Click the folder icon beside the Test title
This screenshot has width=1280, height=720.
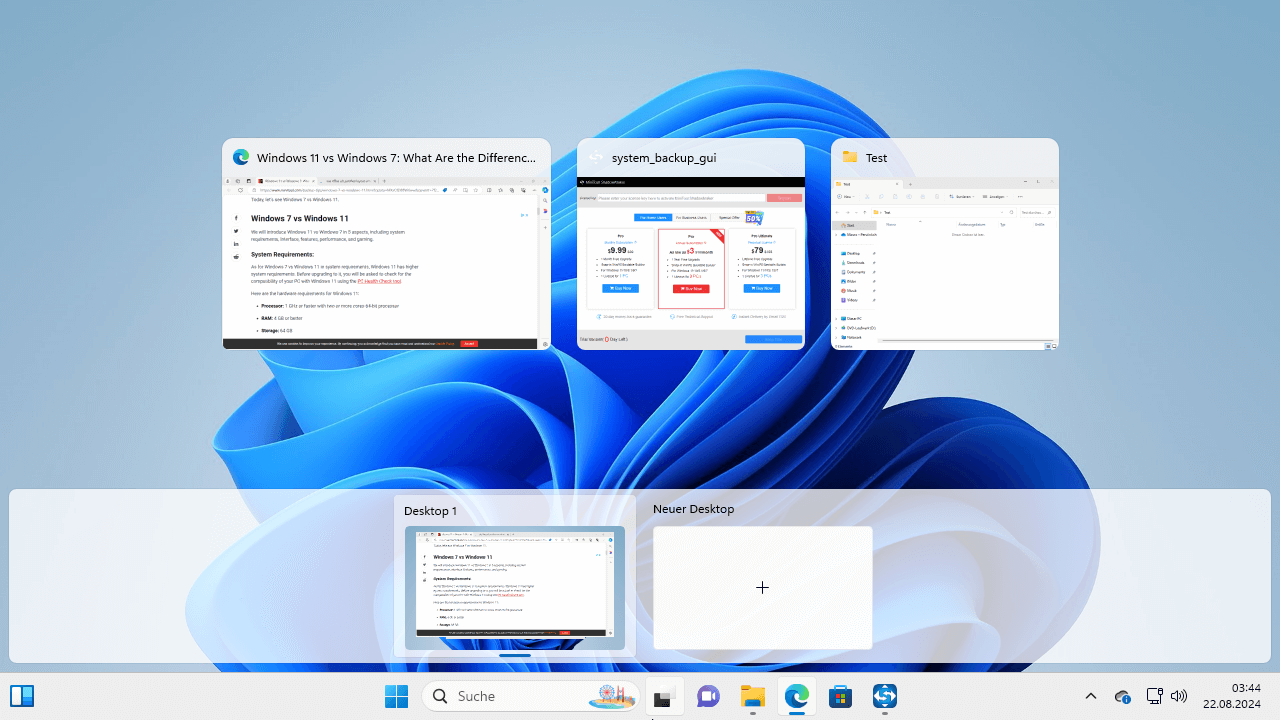point(850,157)
